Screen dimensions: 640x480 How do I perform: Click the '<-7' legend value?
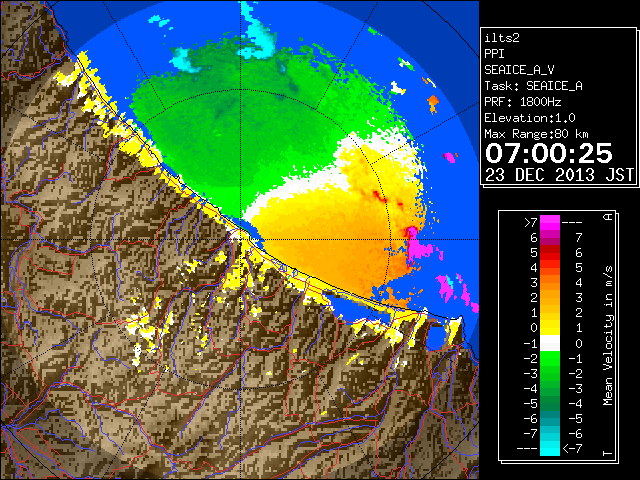(x=572, y=449)
